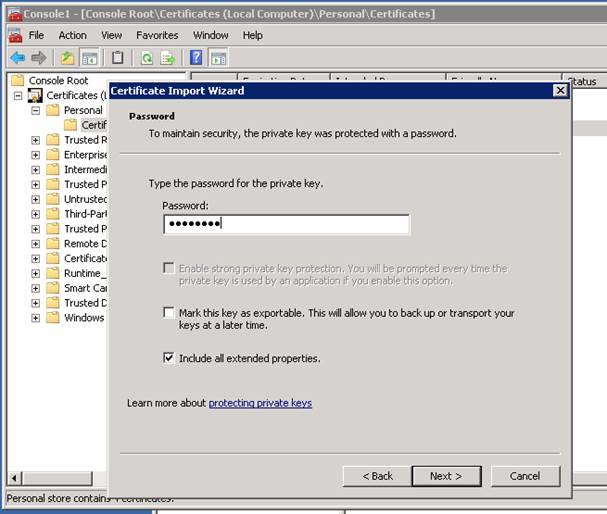Click the Up One Level folder icon

(67, 58)
